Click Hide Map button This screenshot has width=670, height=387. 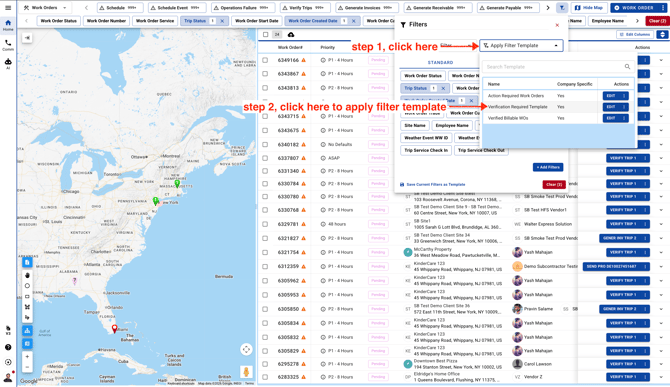(589, 8)
